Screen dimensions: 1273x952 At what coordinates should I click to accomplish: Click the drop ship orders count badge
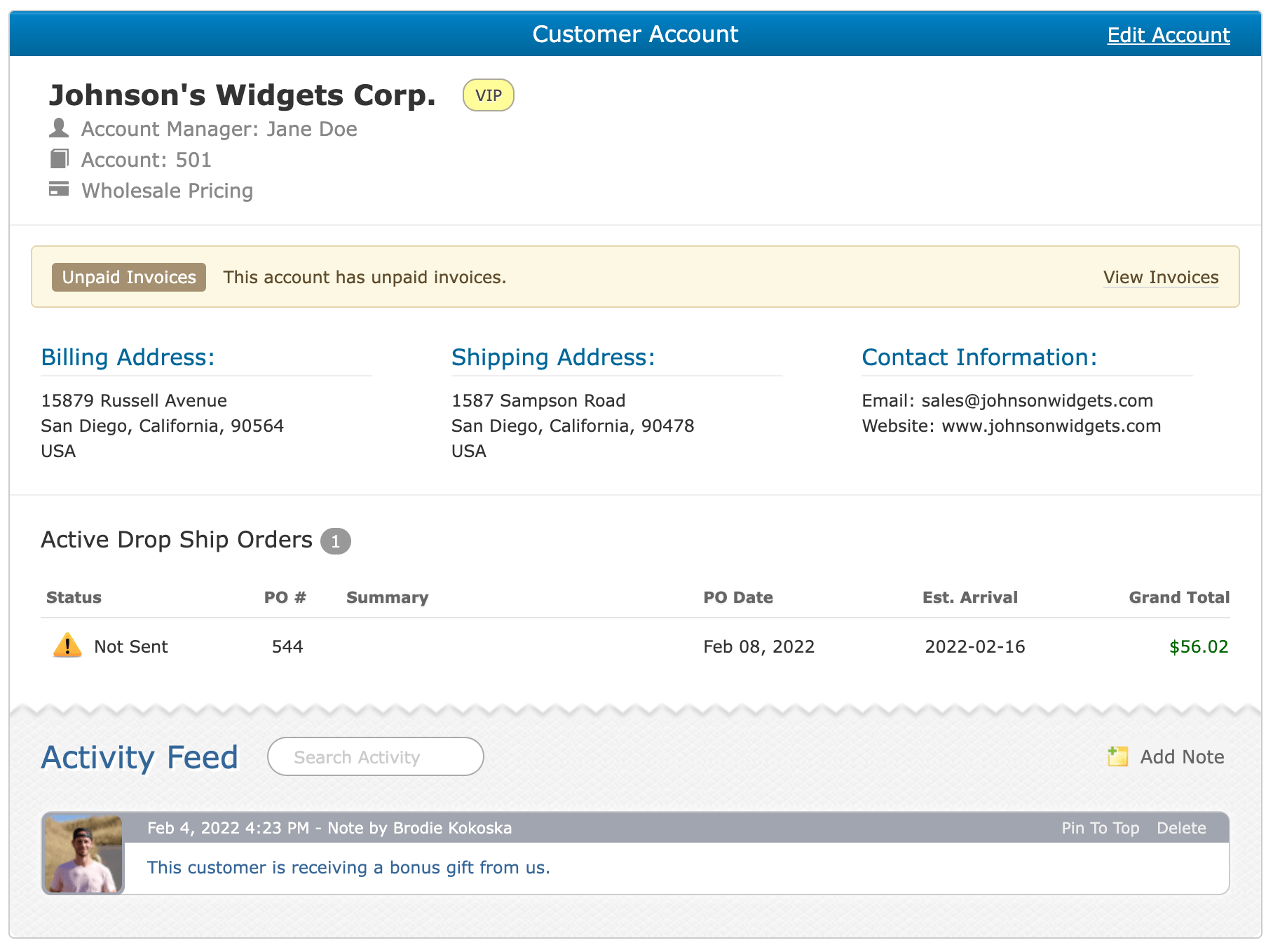coord(335,541)
